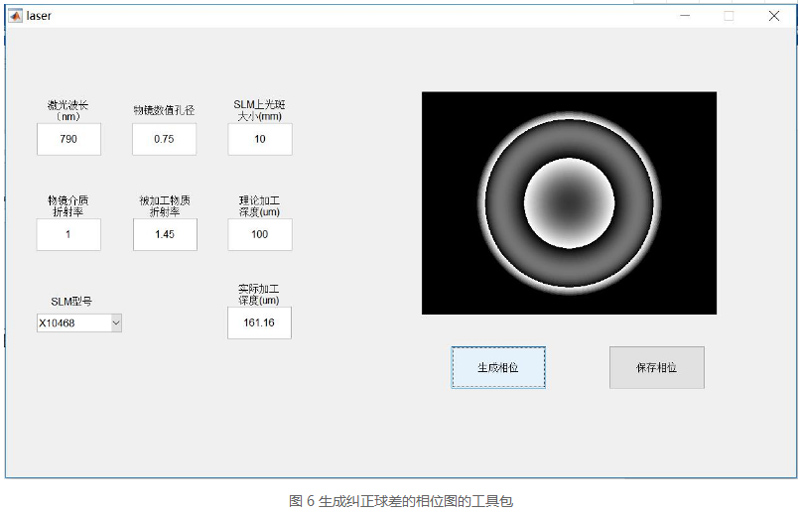This screenshot has height=513, width=800.
Task: Close the laser window
Action: tap(773, 16)
